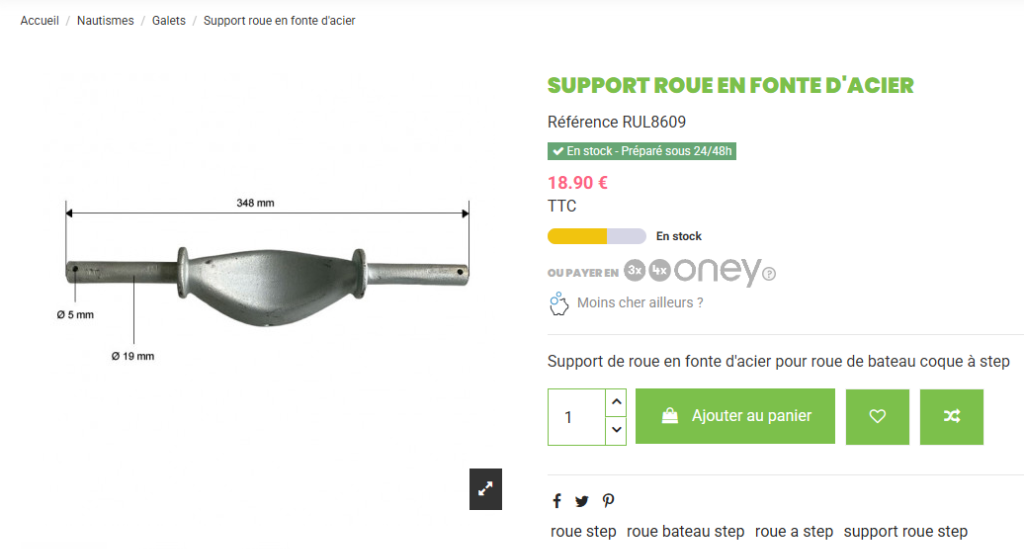1024x549 pixels.
Task: Open Nautismes breadcrumb category
Action: pos(105,21)
